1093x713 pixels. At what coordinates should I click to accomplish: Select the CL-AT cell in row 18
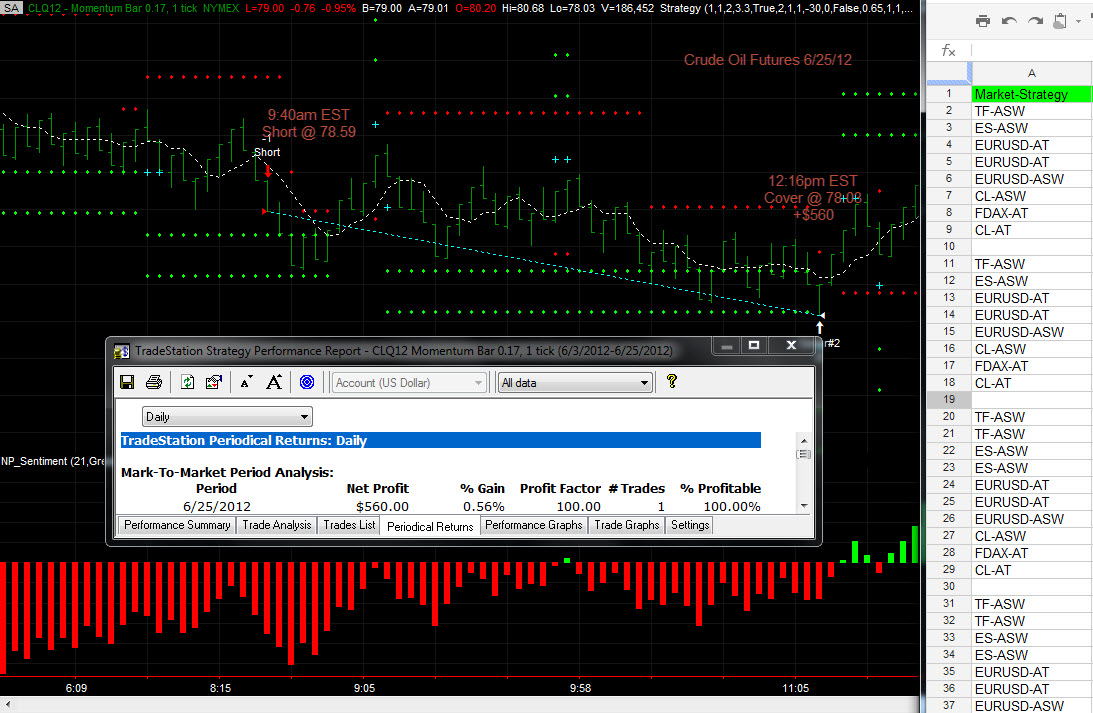[1032, 383]
